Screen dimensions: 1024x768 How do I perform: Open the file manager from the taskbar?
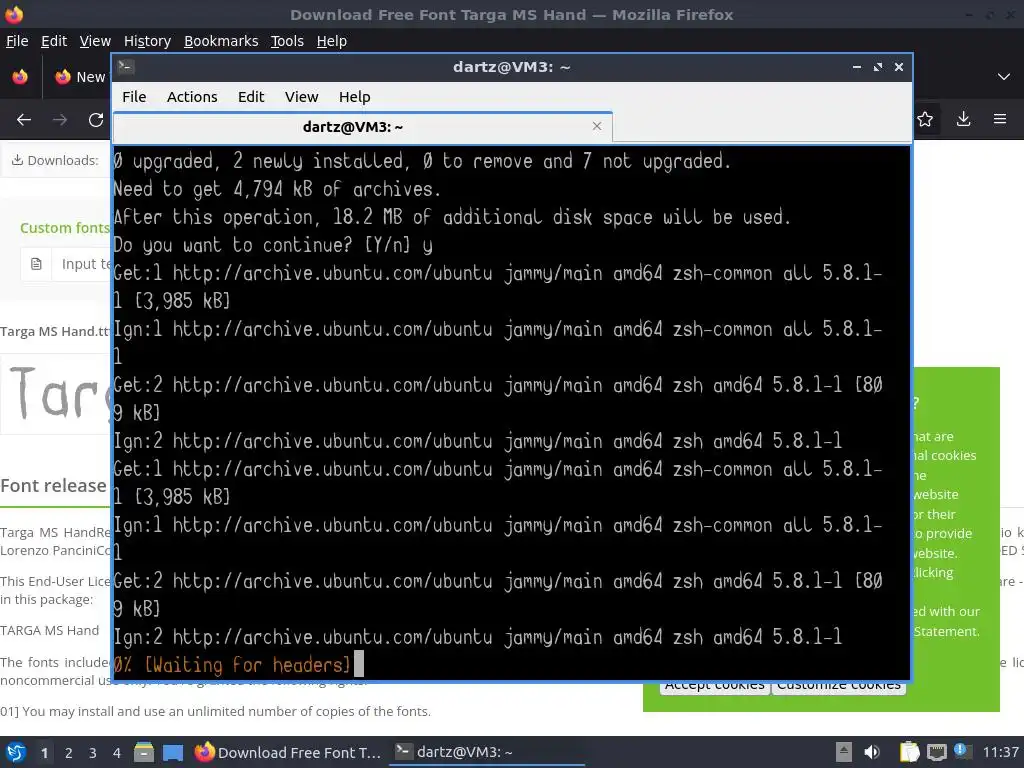144,752
